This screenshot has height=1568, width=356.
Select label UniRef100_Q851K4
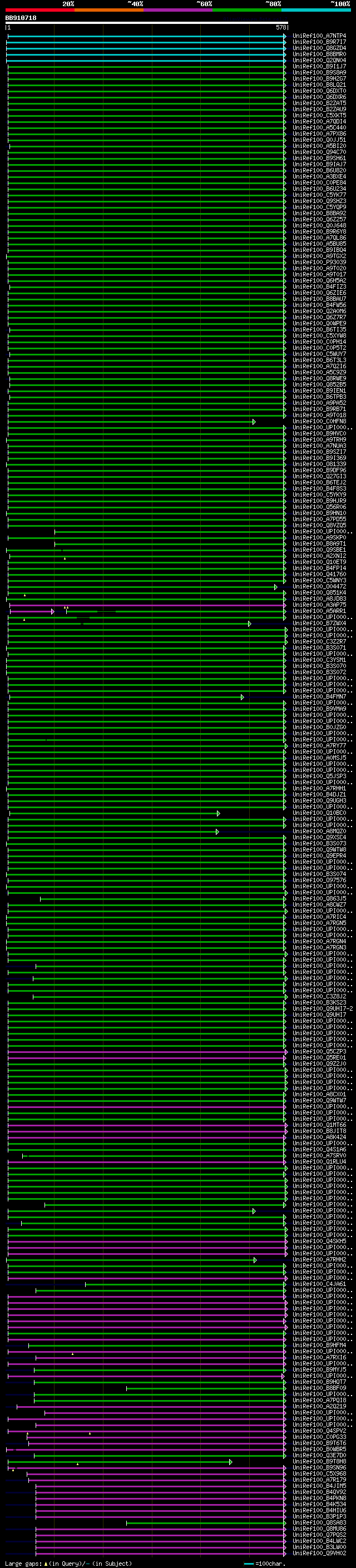(319, 593)
